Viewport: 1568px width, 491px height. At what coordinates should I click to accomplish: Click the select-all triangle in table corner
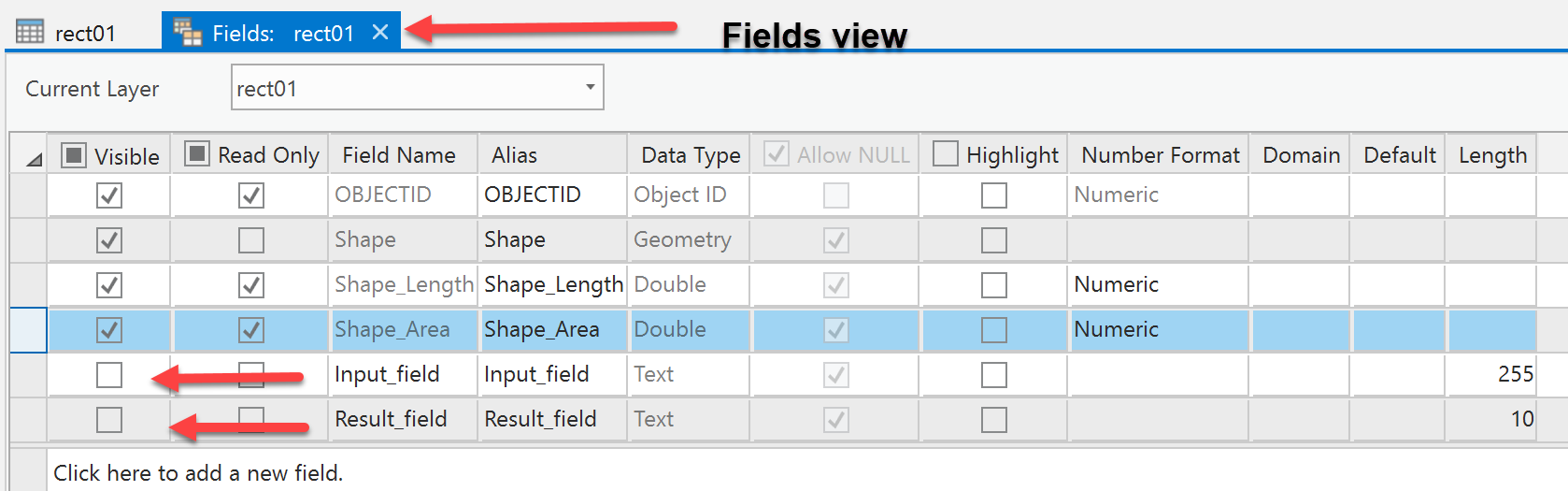click(34, 159)
